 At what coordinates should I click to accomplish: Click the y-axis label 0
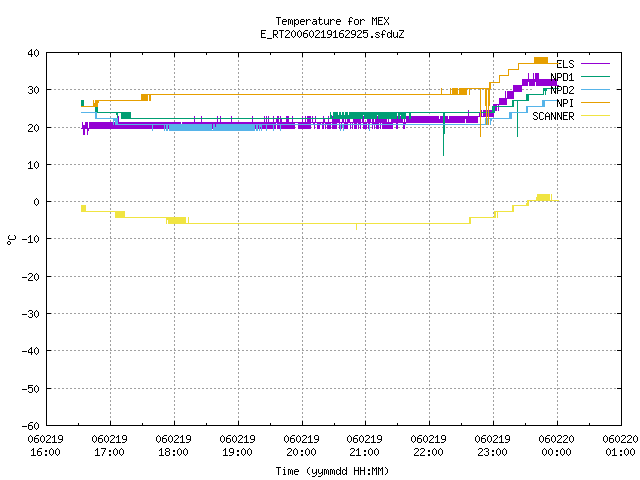[x=37, y=202]
